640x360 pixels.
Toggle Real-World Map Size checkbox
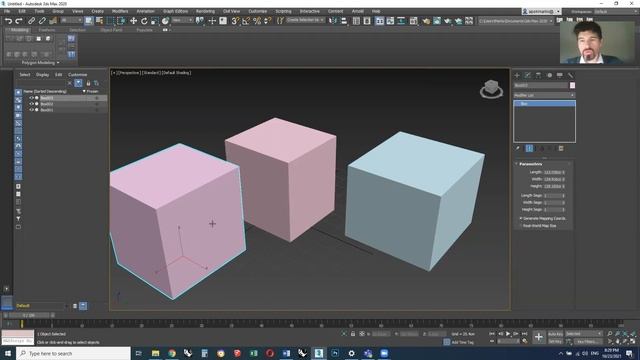(x=521, y=225)
